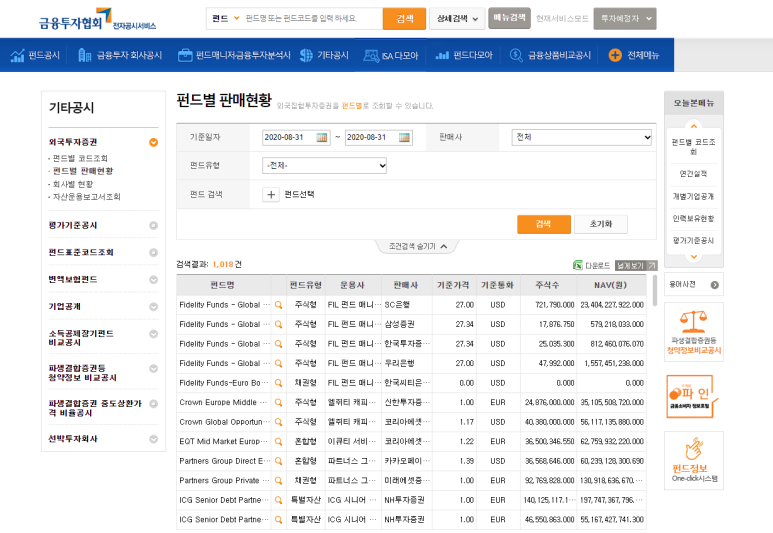This screenshot has height=533, width=773.
Task: Select 자산운용보고서조회 in sidebar
Action: pos(86,197)
